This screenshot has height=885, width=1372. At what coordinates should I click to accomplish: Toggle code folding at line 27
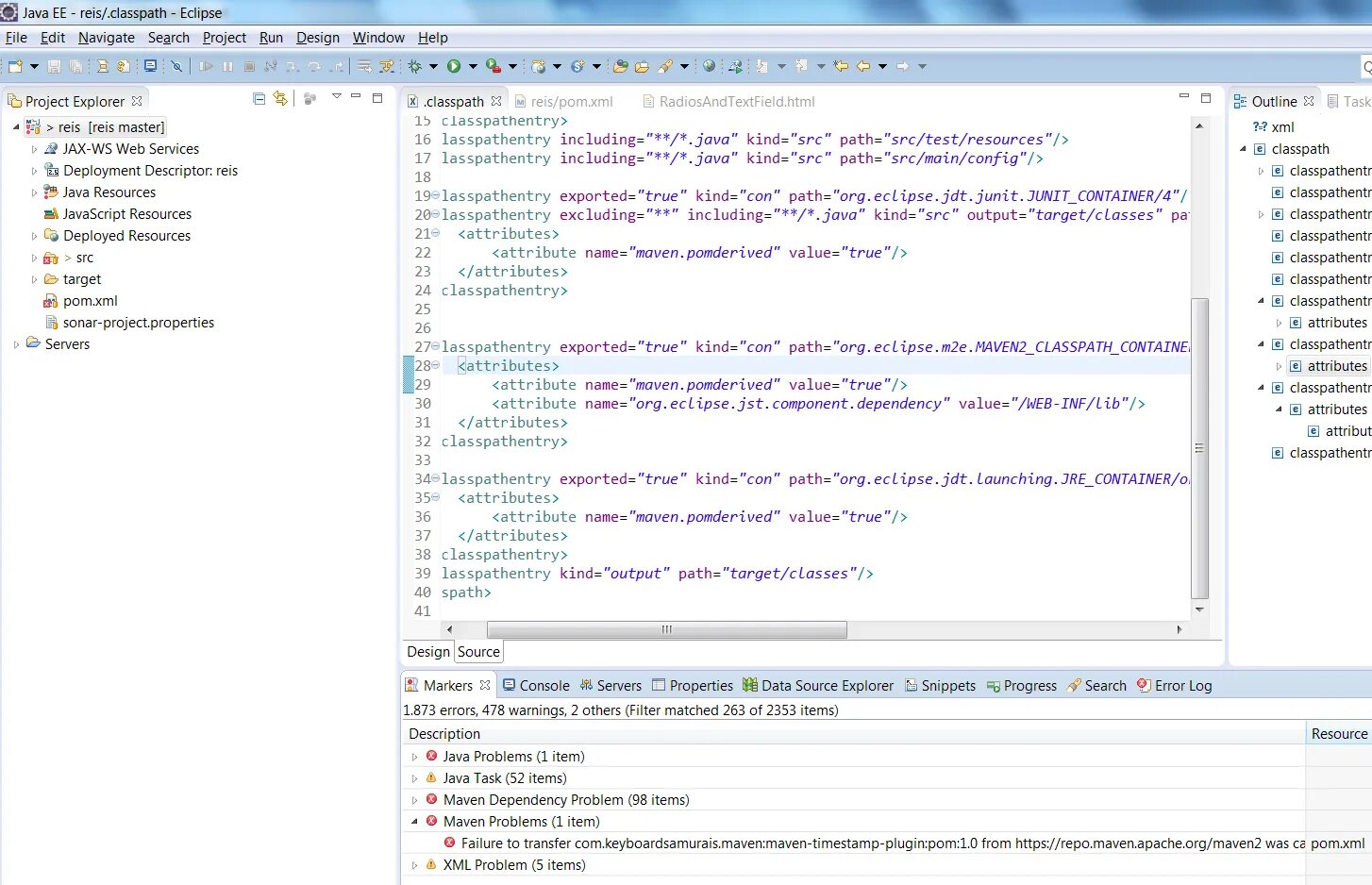point(435,346)
